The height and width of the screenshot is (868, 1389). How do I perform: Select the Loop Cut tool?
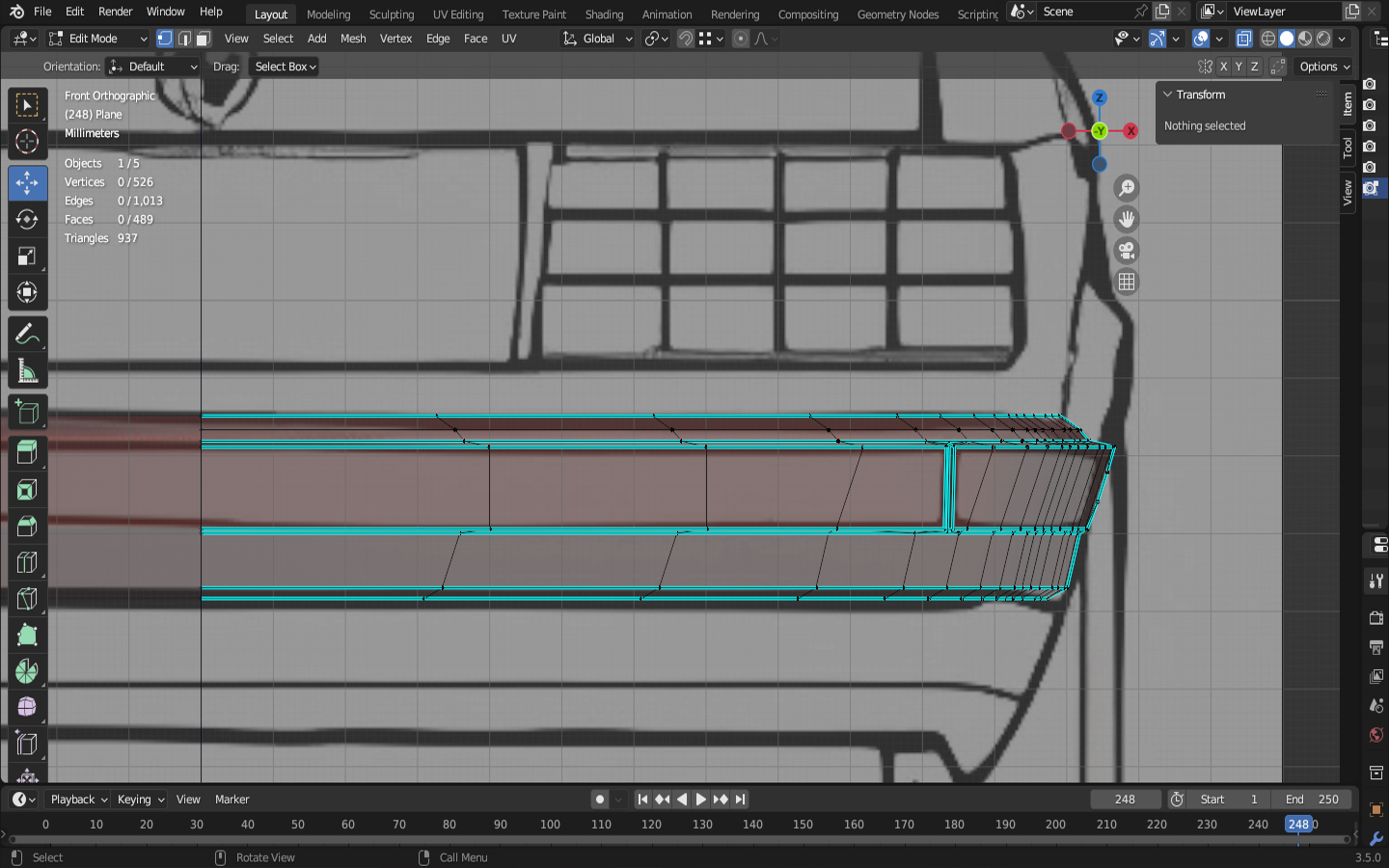[x=27, y=562]
